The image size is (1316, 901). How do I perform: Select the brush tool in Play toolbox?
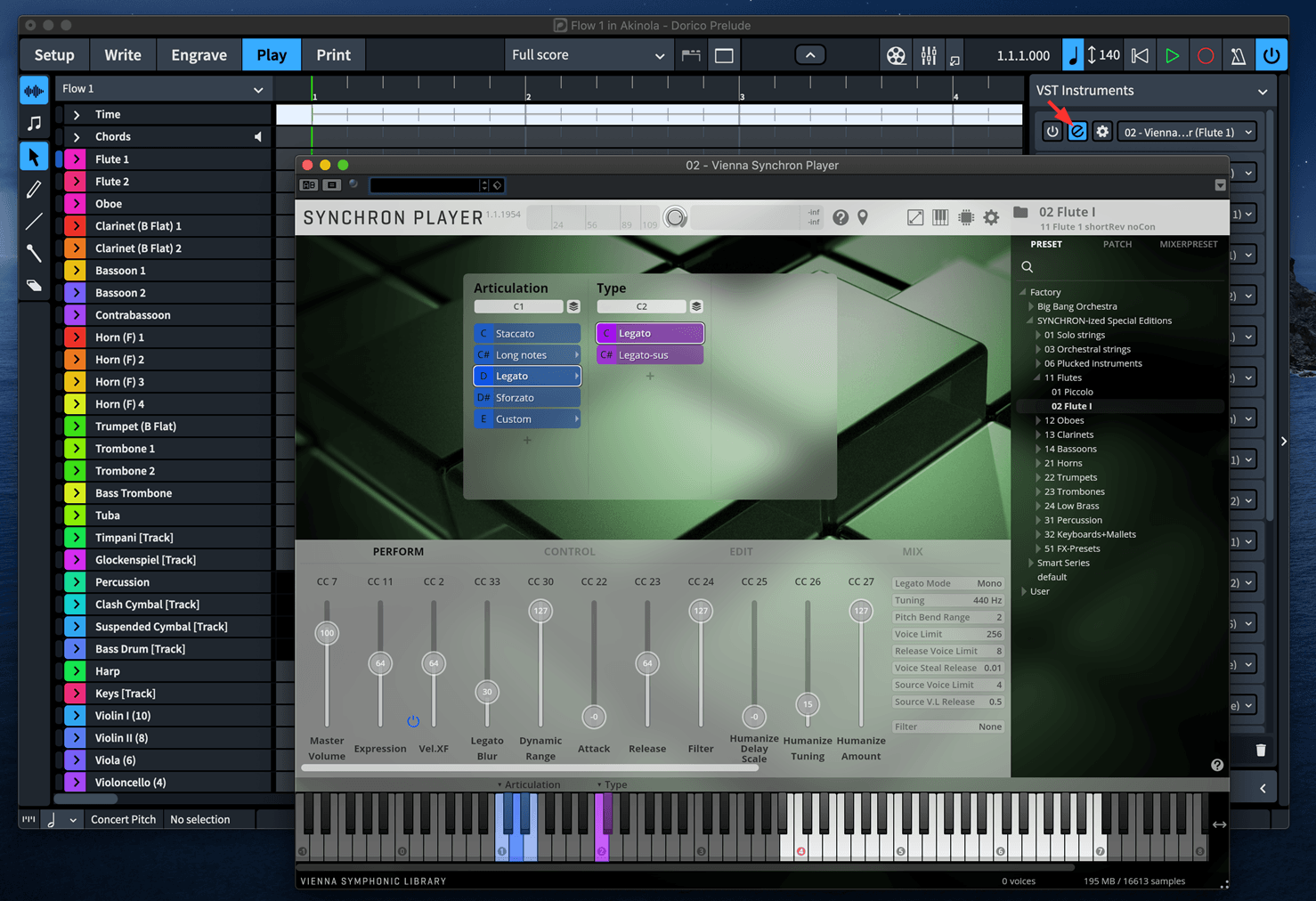coord(34,253)
